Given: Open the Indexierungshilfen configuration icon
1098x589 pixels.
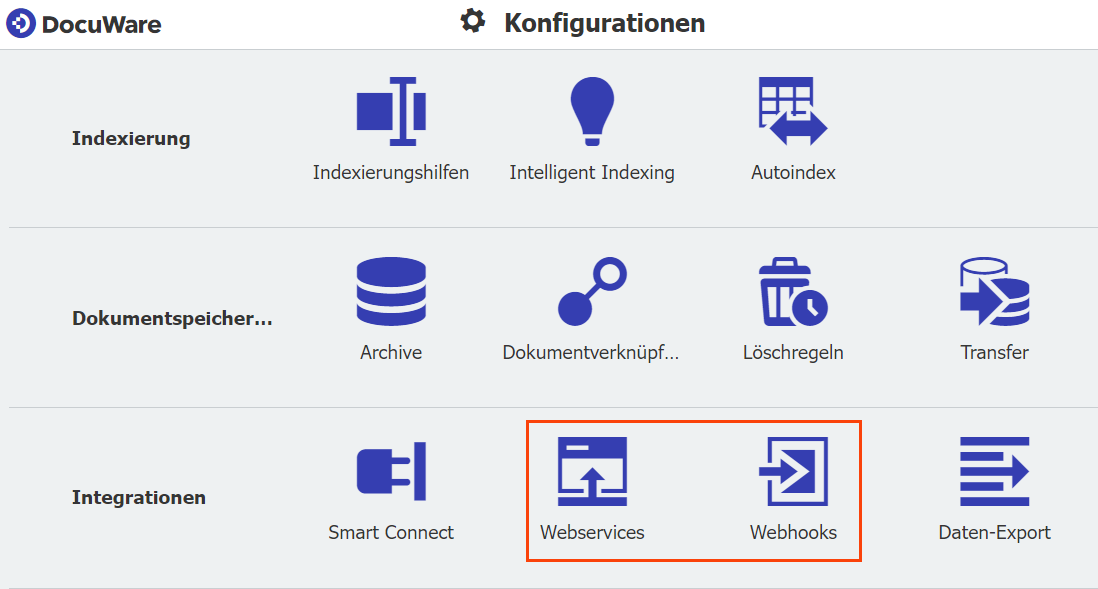Looking at the screenshot, I should pyautogui.click(x=391, y=111).
